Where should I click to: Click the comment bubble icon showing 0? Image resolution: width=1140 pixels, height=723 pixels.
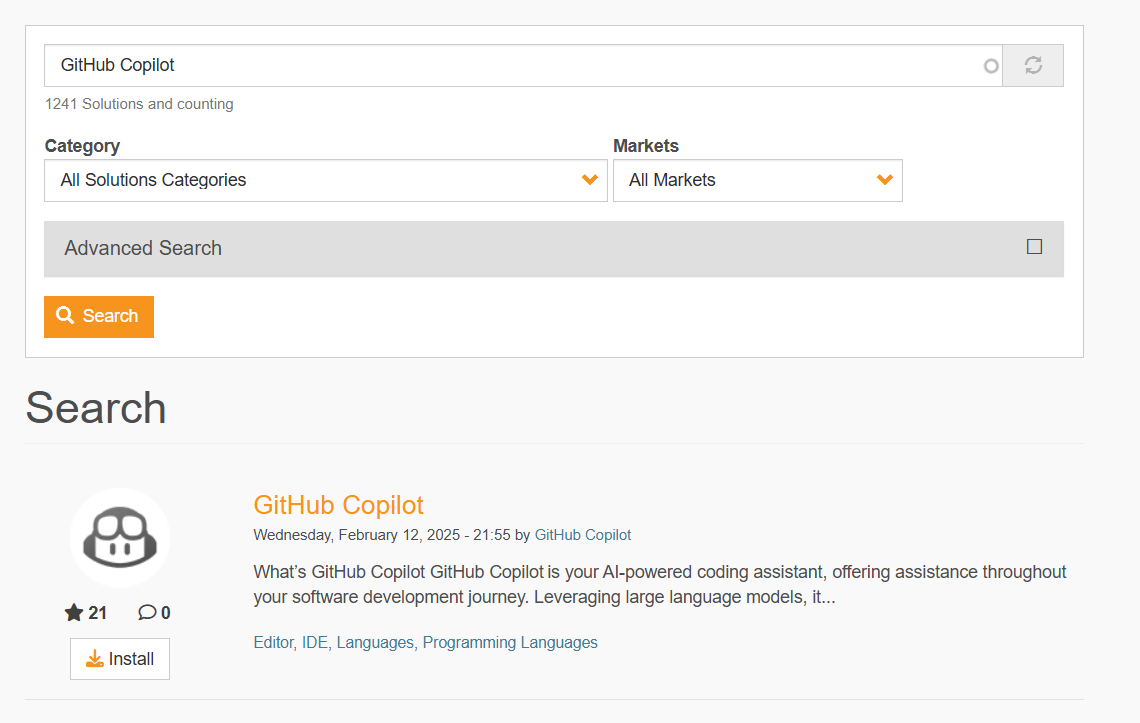click(x=146, y=612)
